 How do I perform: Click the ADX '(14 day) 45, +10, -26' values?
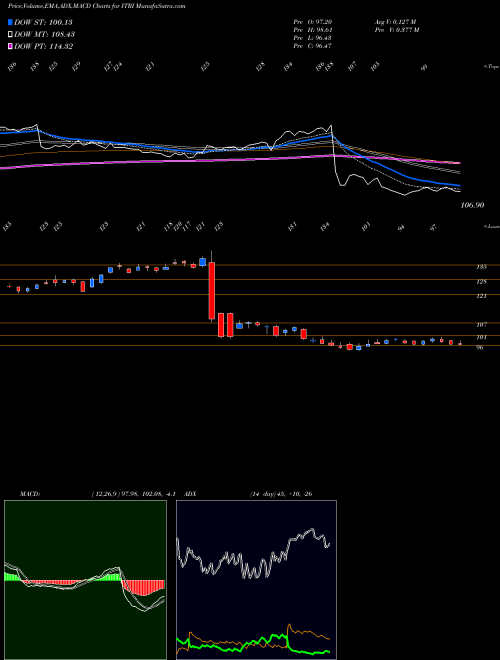[281, 494]
